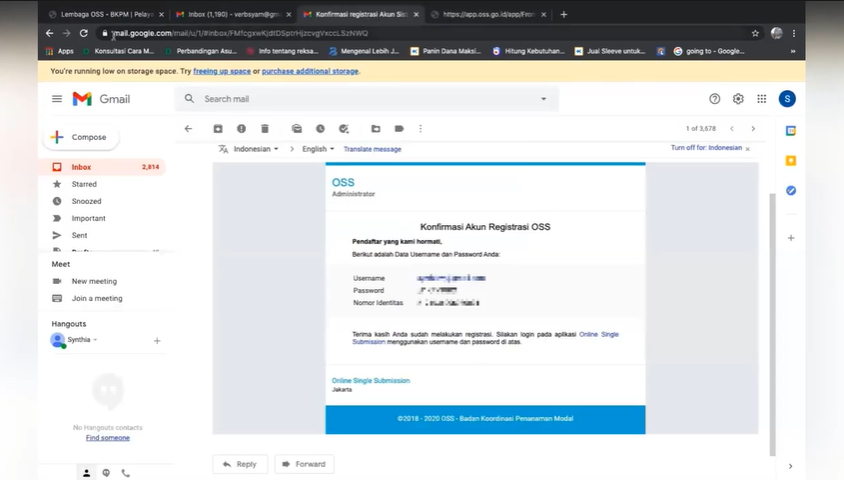The height and width of the screenshot is (480, 844).
Task: Join a meeting in Meet
Action: [x=97, y=298]
